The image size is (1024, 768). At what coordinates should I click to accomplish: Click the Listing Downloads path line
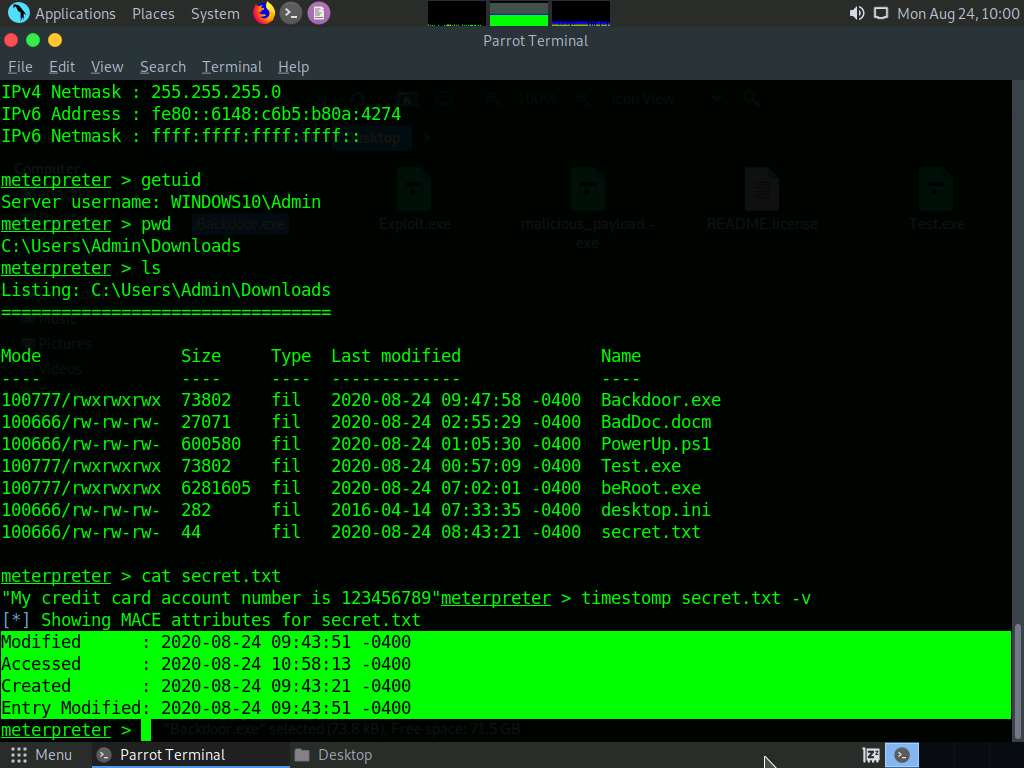165,290
